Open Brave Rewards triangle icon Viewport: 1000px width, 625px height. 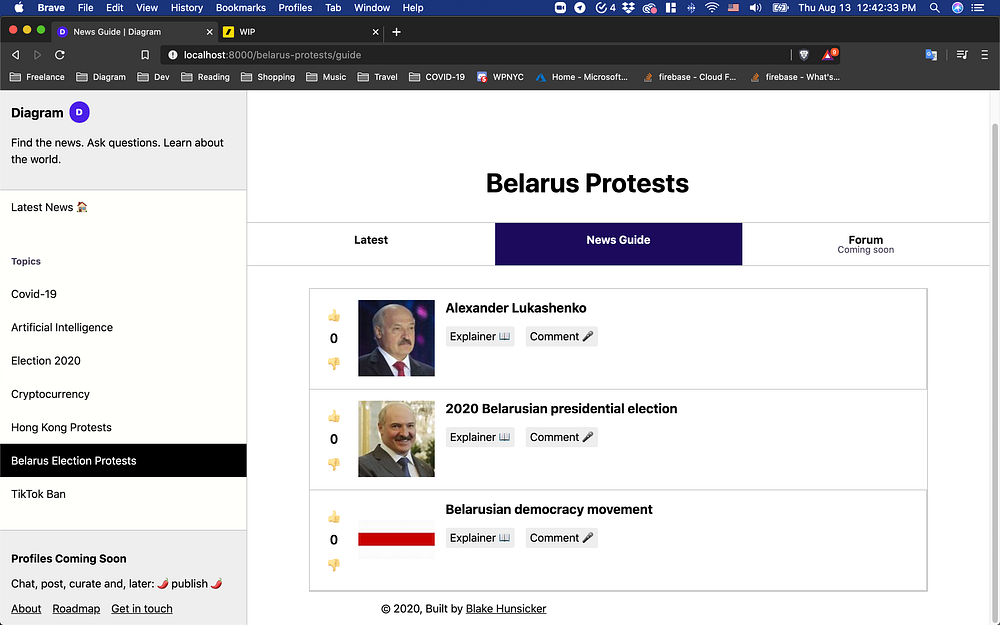pyautogui.click(x=828, y=55)
